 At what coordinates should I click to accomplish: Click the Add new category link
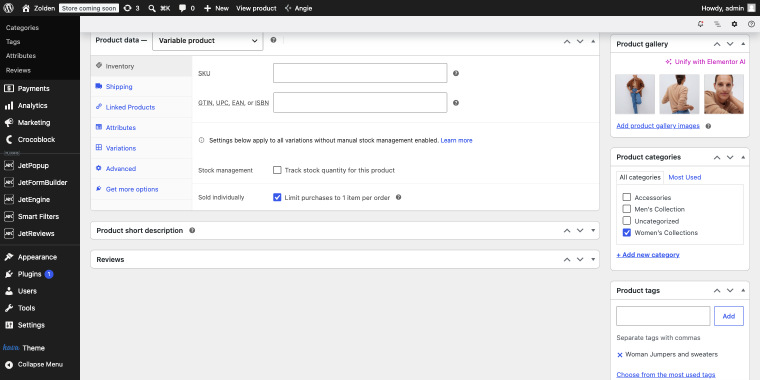click(x=648, y=254)
